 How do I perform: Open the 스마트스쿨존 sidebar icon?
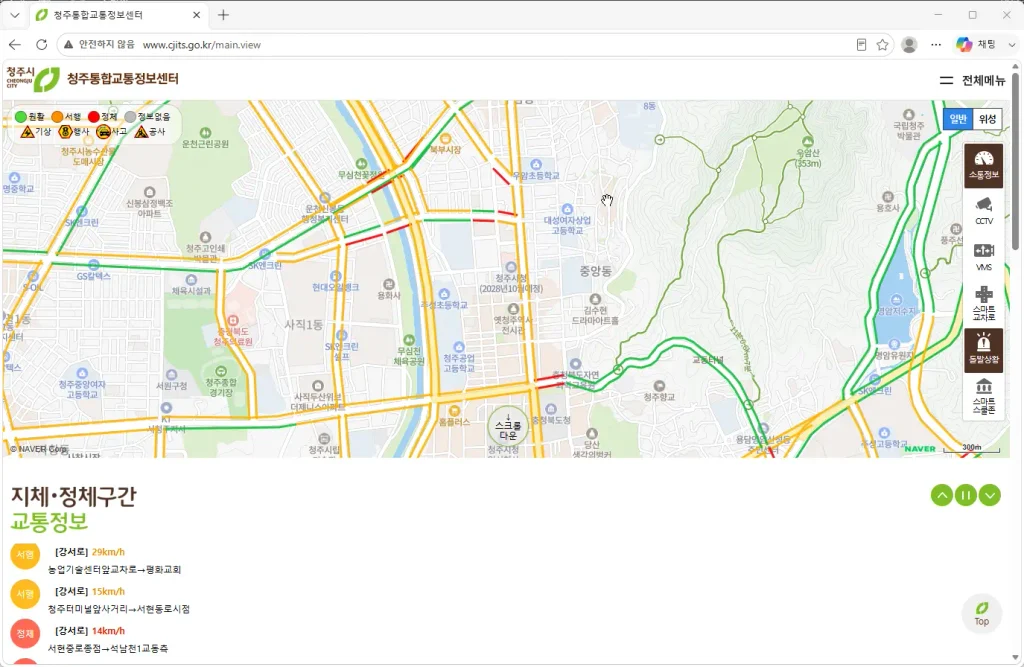(x=984, y=396)
